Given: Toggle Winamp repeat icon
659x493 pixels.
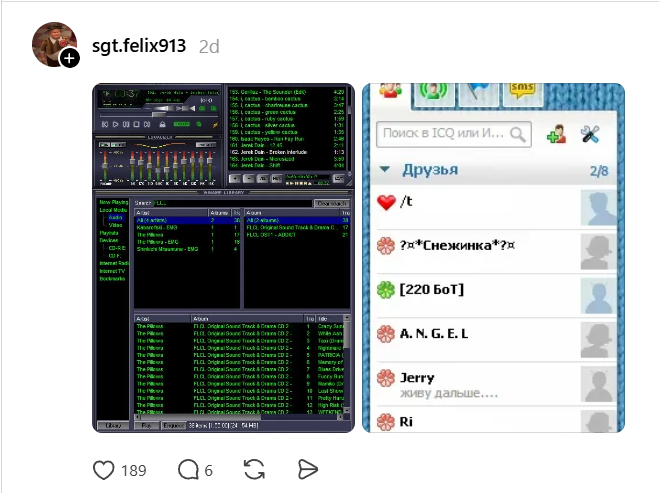Looking at the screenshot, I should (x=199, y=124).
